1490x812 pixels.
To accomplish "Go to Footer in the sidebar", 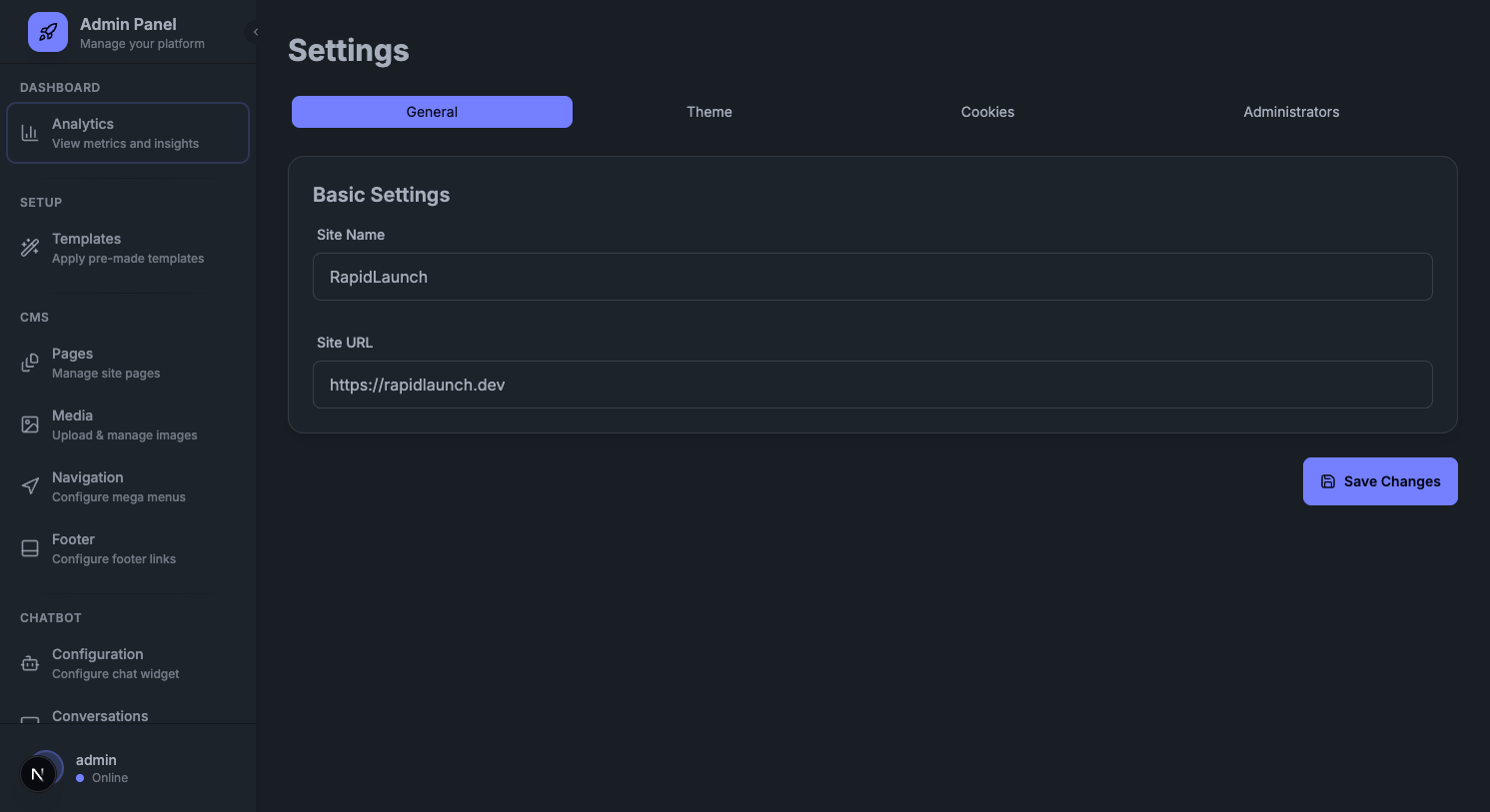I will point(128,548).
